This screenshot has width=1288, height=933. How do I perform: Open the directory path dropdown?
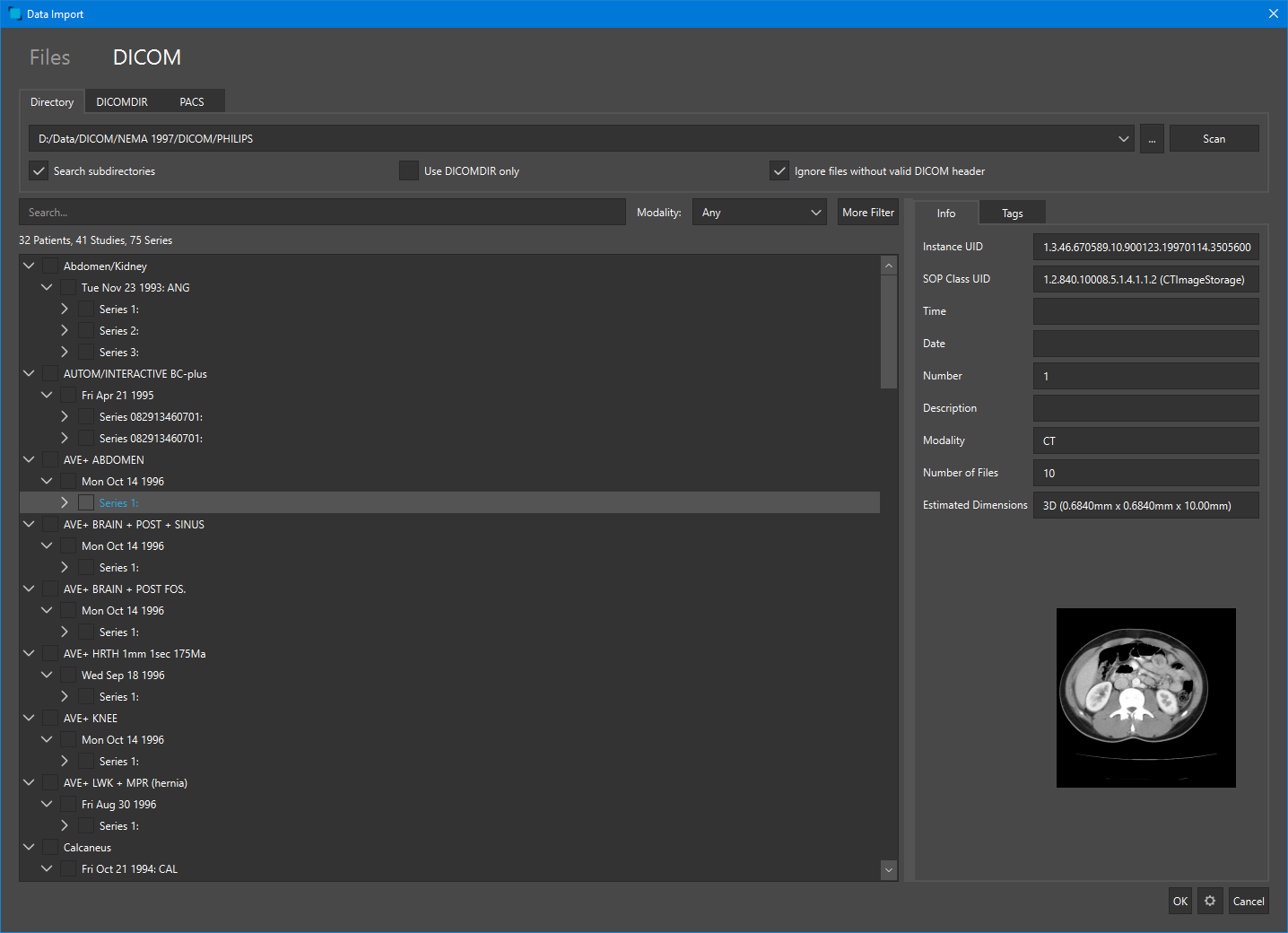click(x=1124, y=139)
